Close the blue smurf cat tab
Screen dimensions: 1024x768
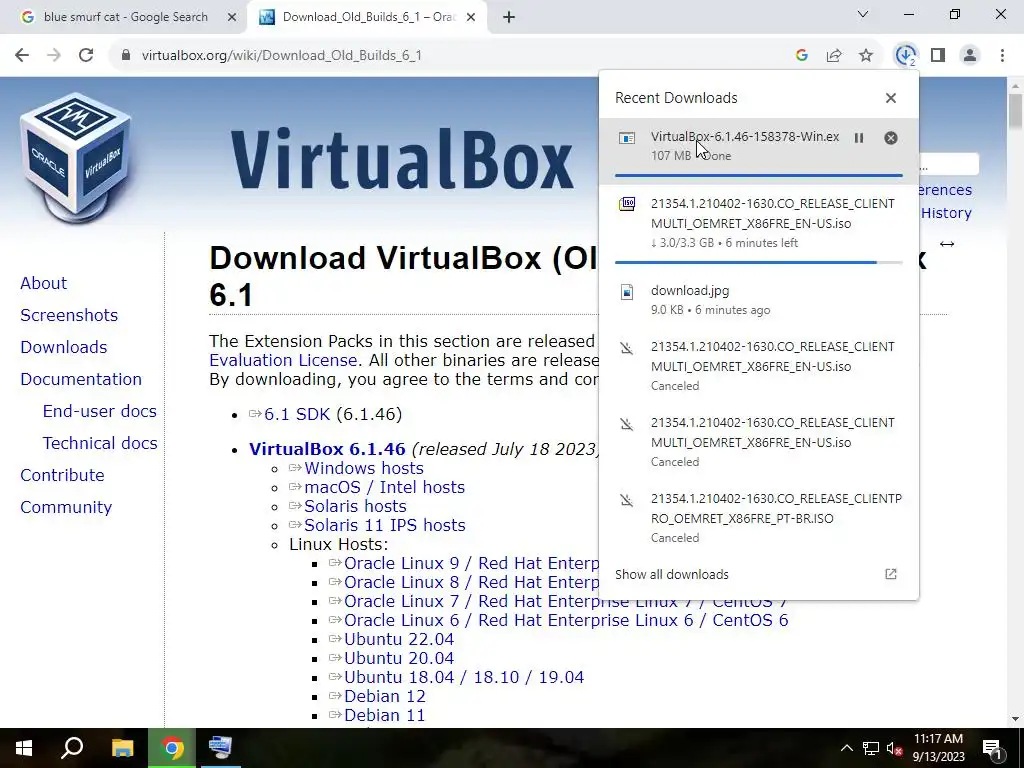pyautogui.click(x=232, y=18)
